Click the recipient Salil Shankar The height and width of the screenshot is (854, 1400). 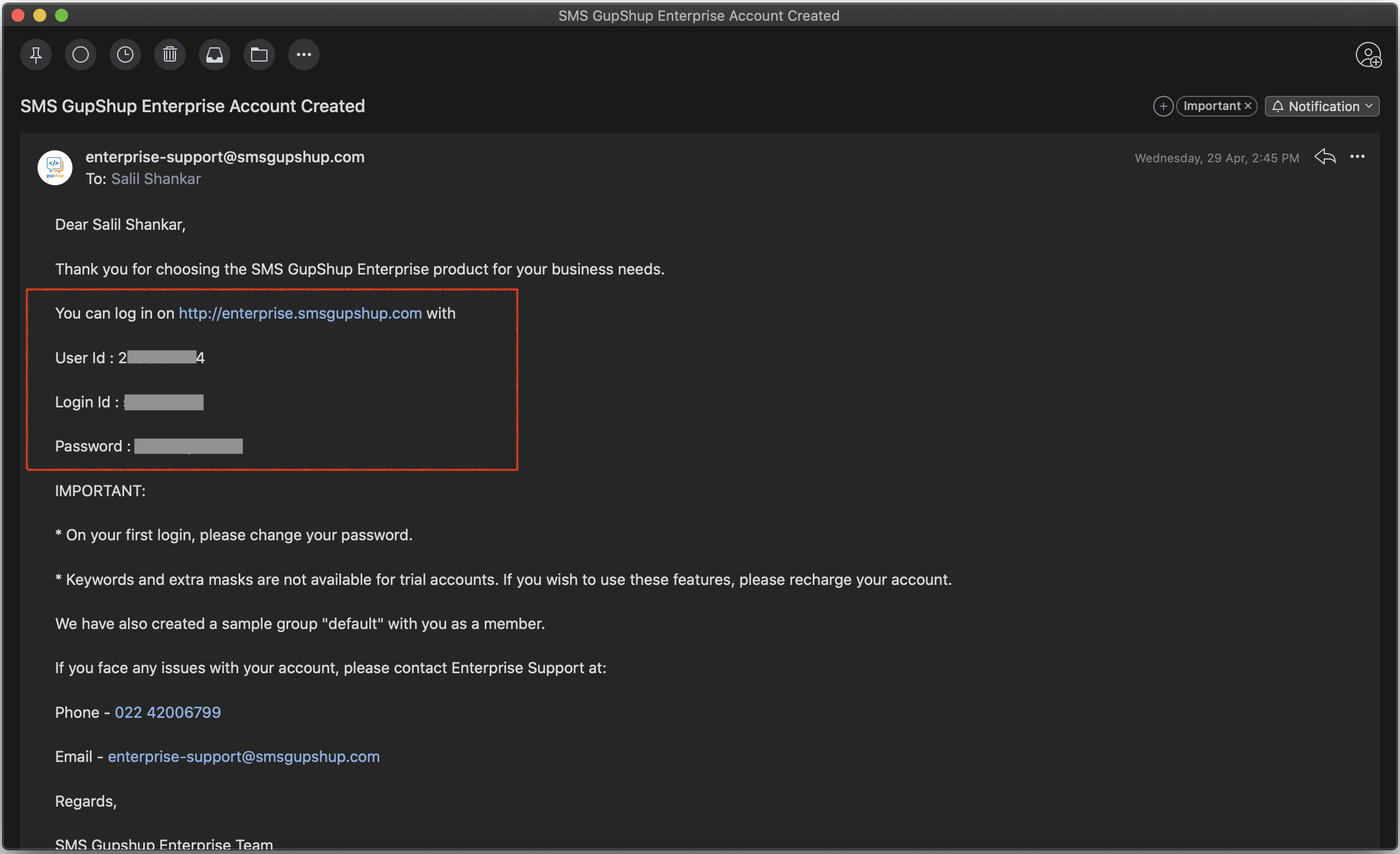pyautogui.click(x=156, y=179)
